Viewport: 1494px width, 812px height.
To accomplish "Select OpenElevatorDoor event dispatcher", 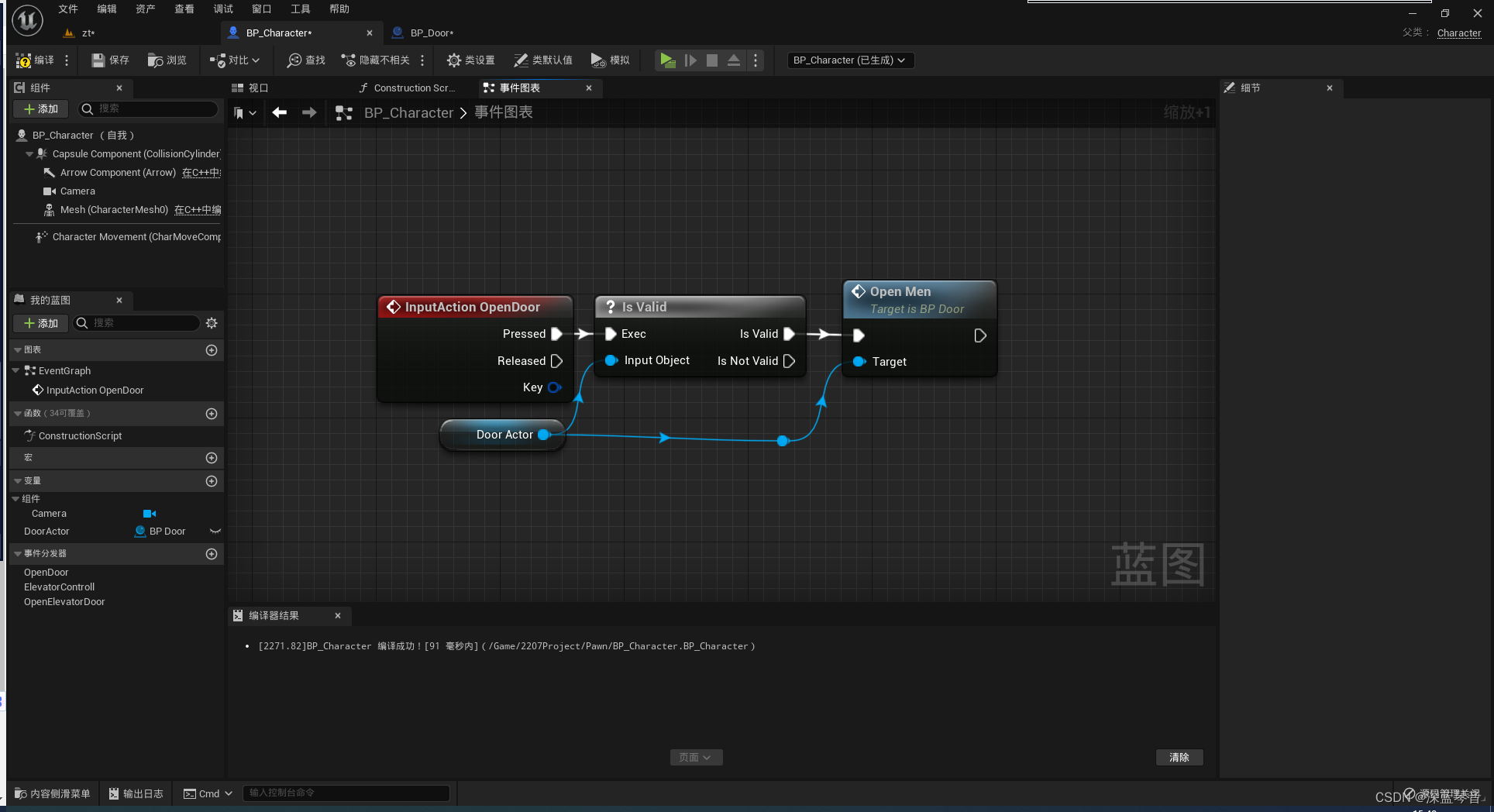I will click(x=64, y=602).
